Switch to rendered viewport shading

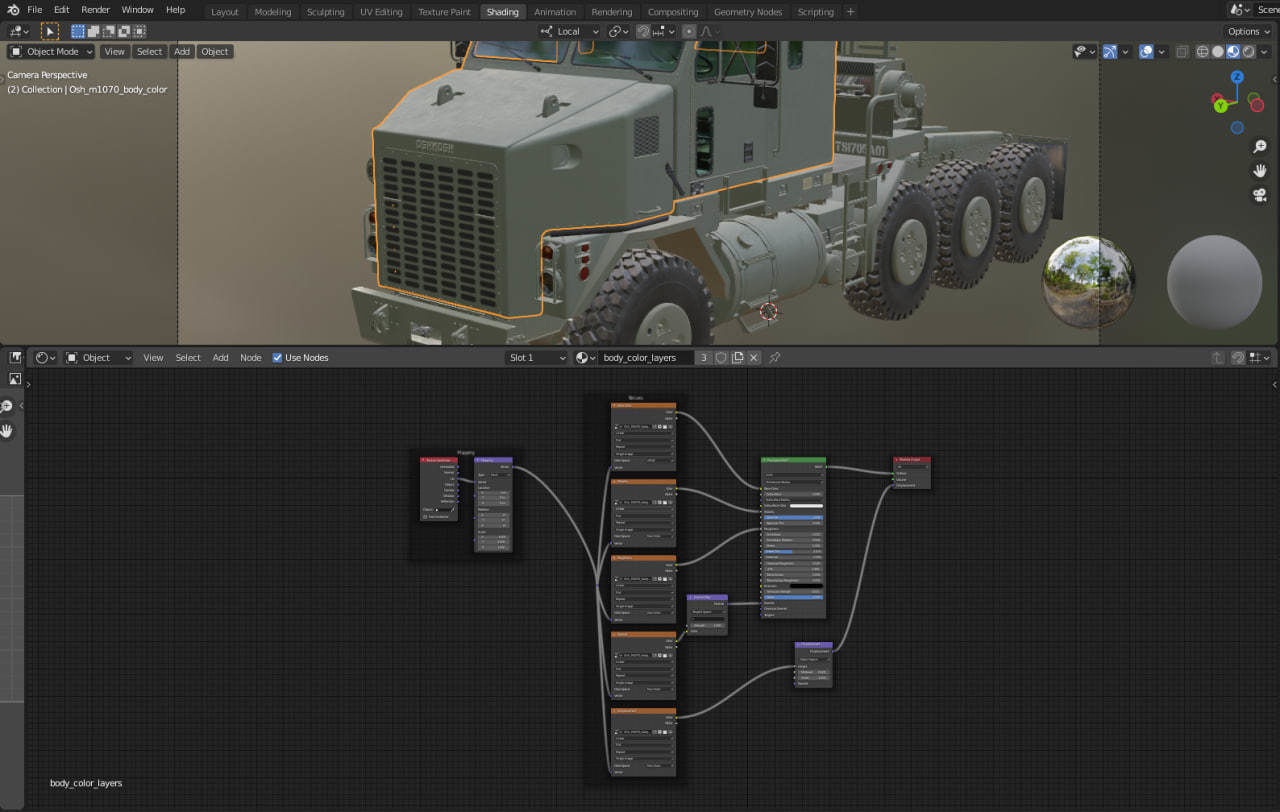pos(1248,51)
